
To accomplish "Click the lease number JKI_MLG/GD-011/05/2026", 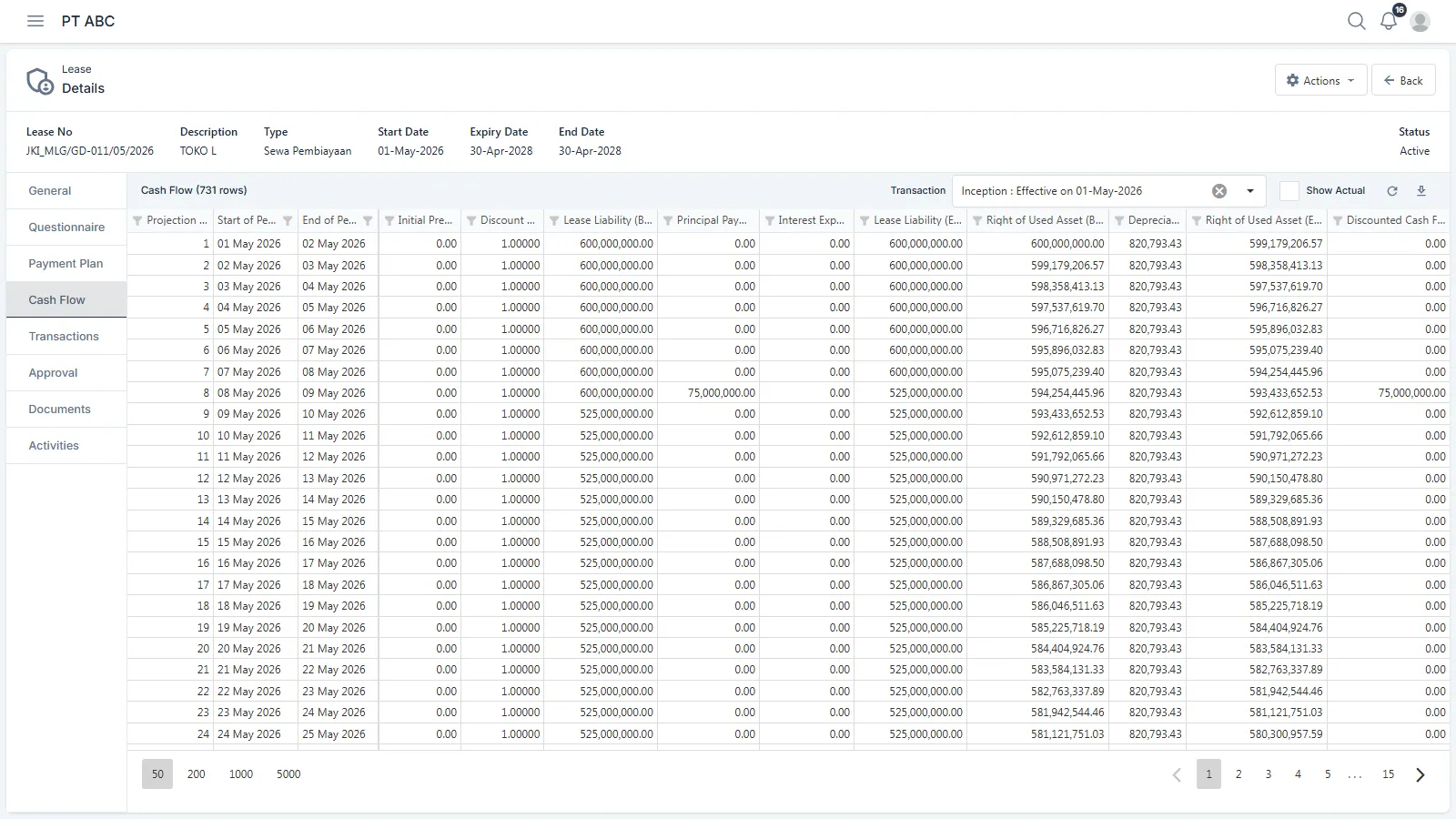I will coord(90,151).
